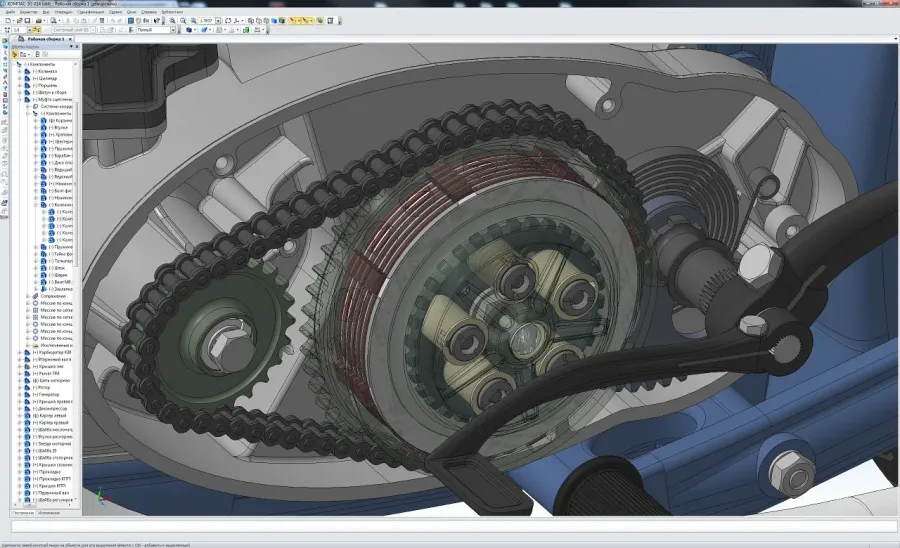Open print preview from the toolbar
The width and height of the screenshot is (900, 548).
(x=53, y=21)
